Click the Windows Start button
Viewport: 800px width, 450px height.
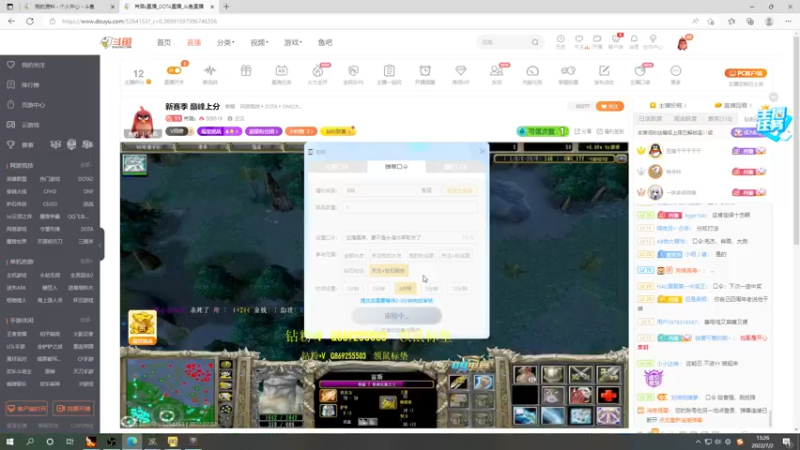click(10, 441)
